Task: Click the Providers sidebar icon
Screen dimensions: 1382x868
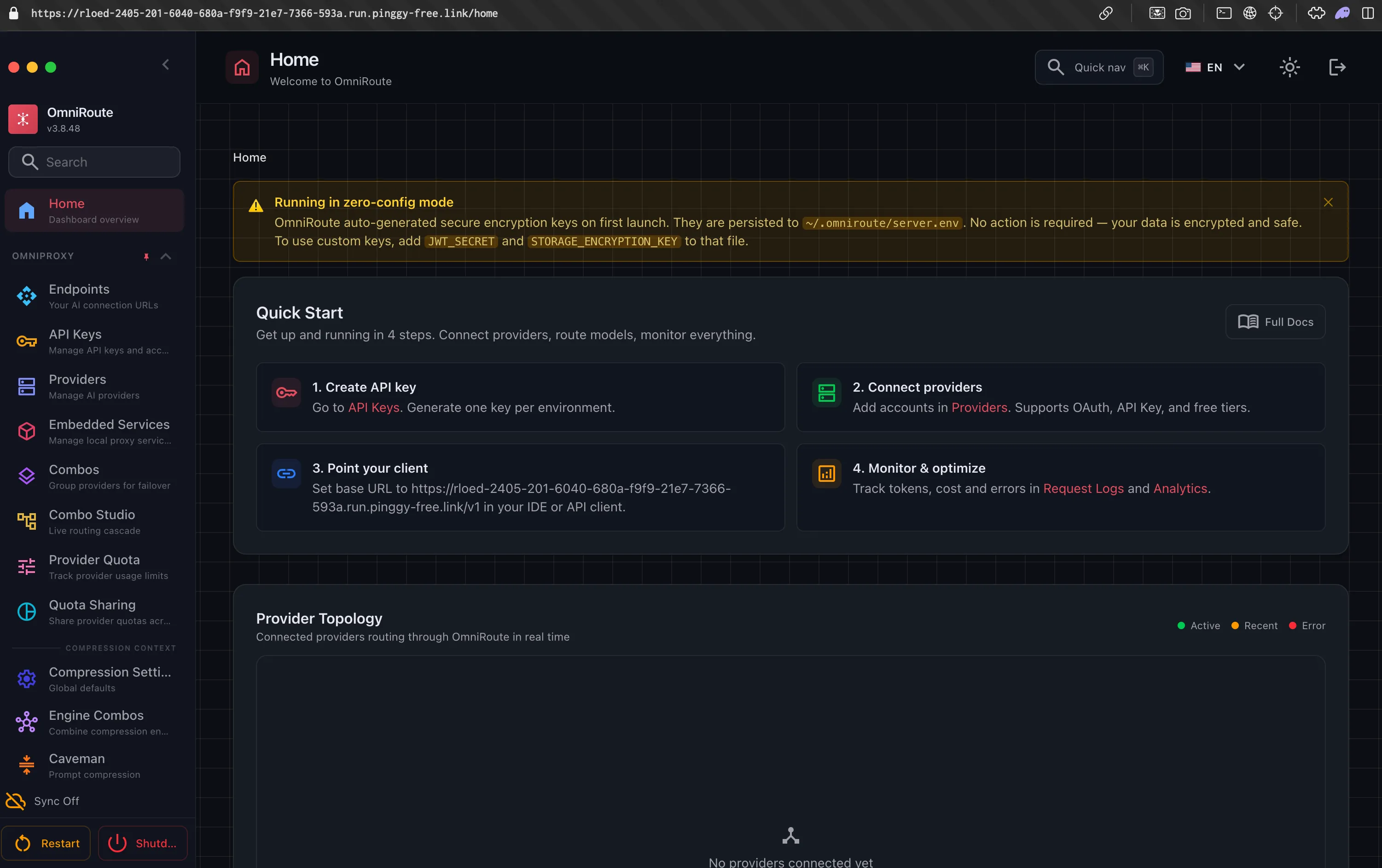Action: click(26, 387)
